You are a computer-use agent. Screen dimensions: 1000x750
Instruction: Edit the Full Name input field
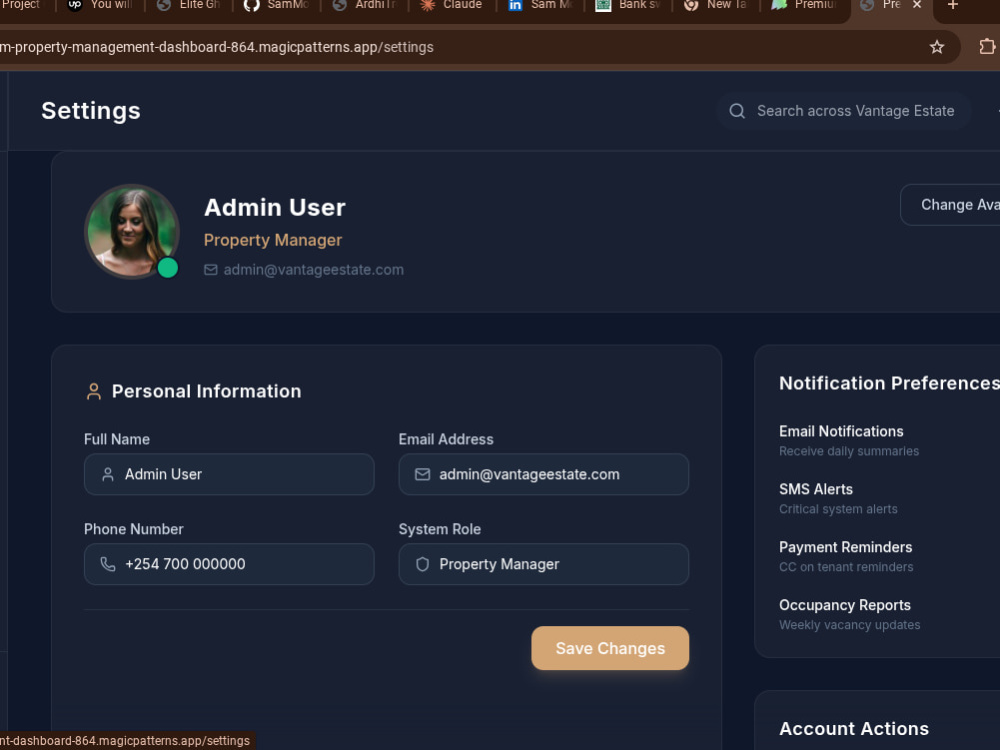click(229, 474)
